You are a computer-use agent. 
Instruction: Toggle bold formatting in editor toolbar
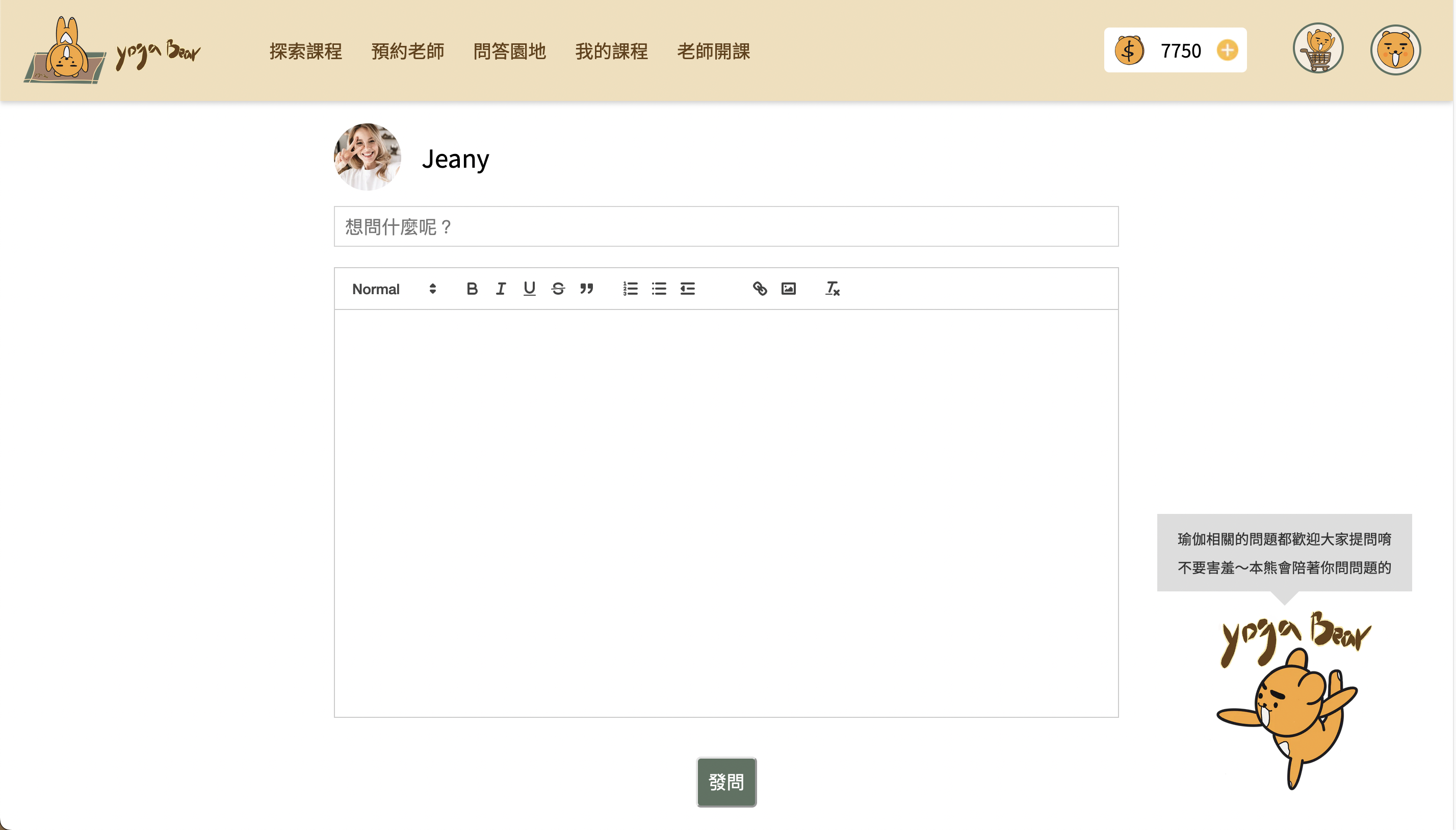click(x=472, y=289)
